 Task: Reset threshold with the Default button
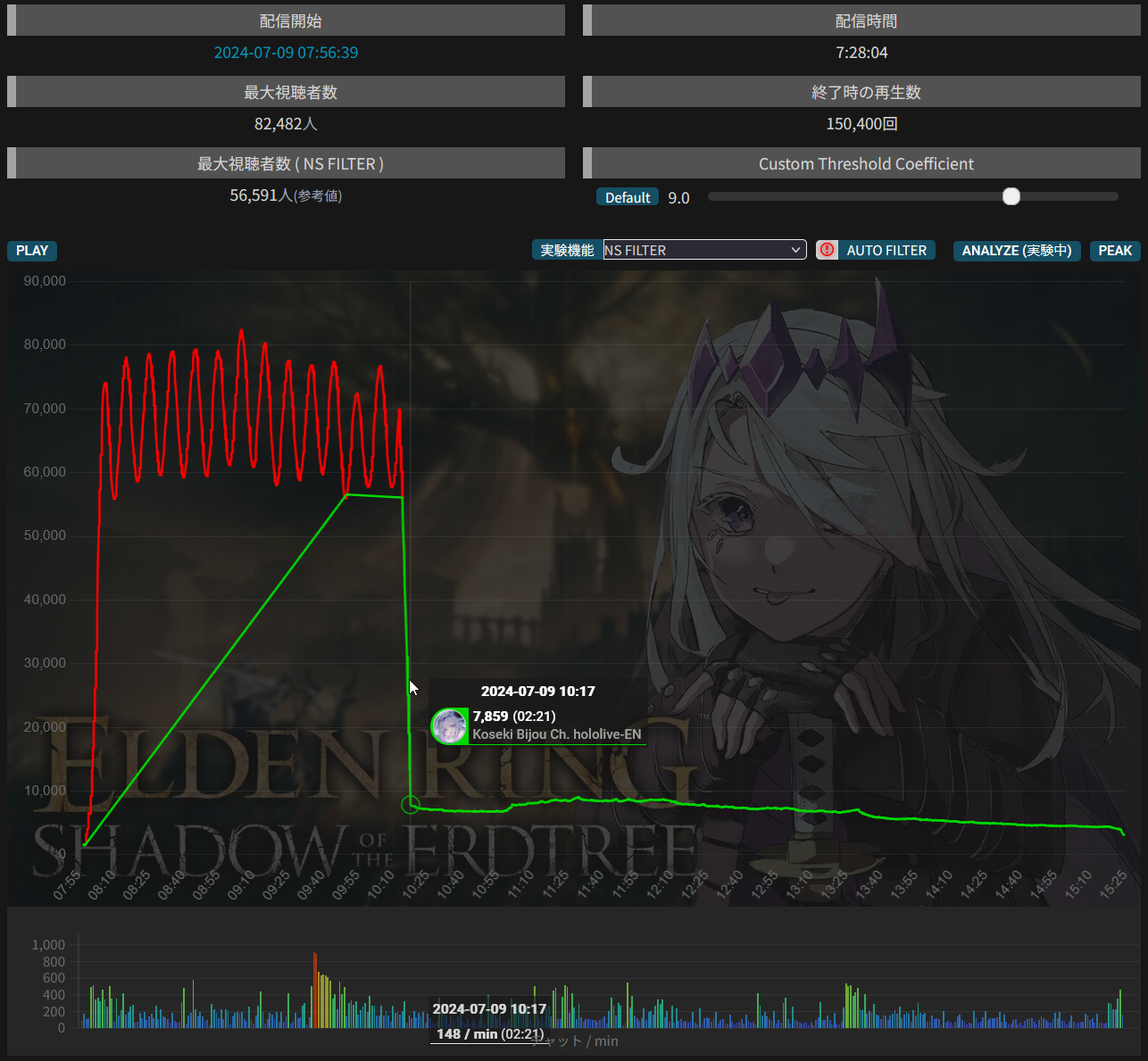click(628, 197)
